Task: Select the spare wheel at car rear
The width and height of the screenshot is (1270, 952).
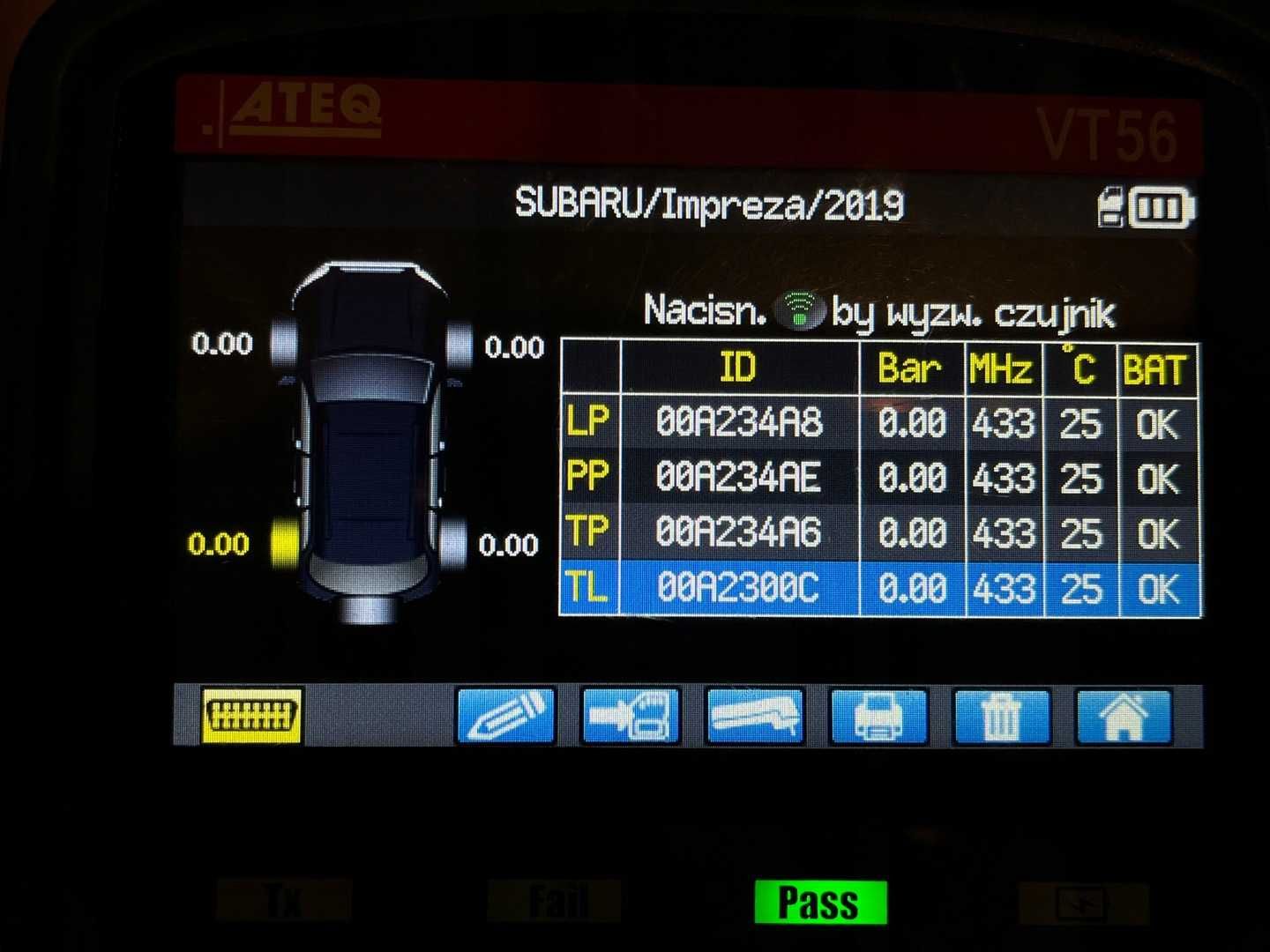Action: click(369, 608)
